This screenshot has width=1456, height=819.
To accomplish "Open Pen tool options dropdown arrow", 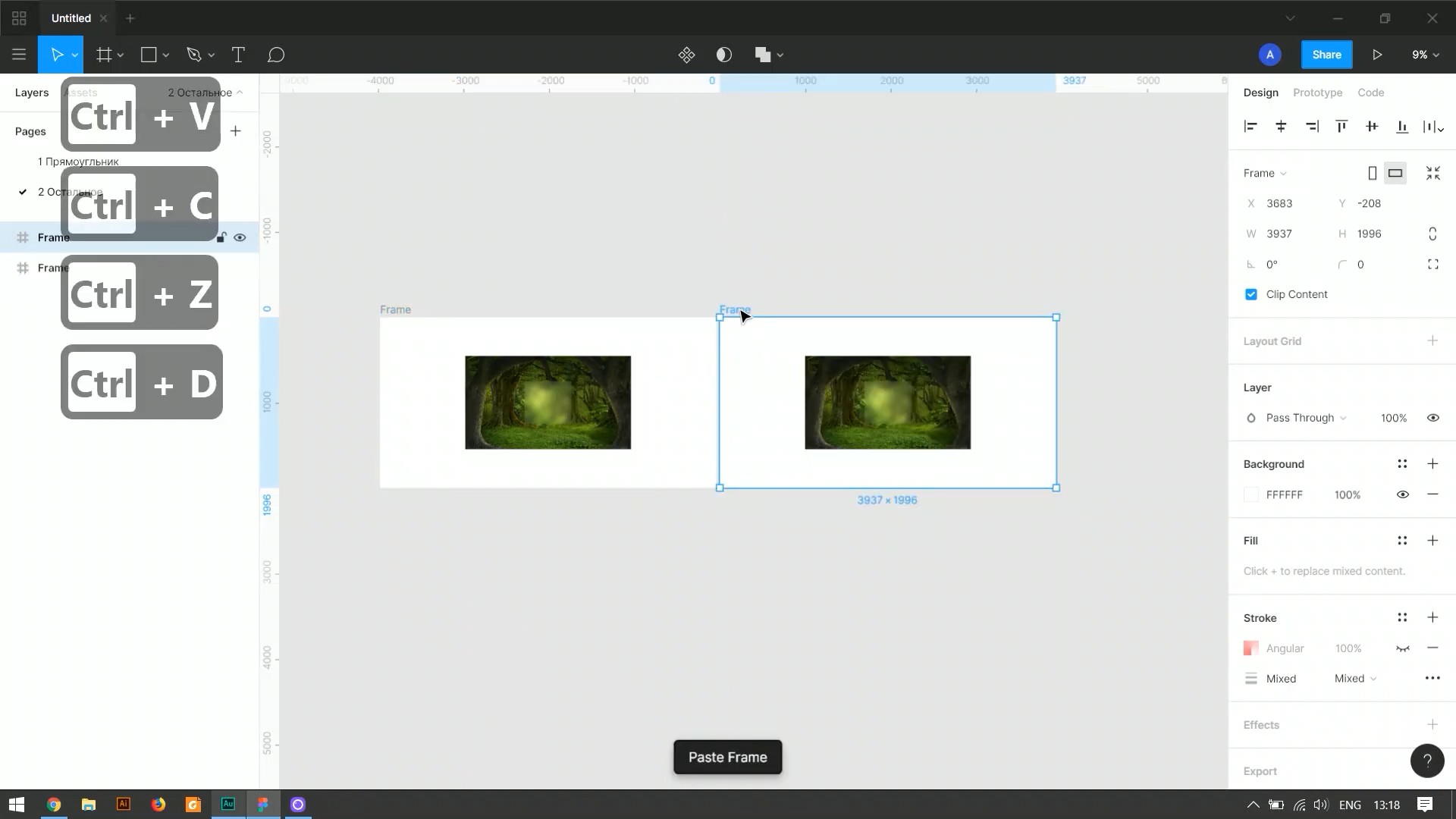I will [211, 55].
